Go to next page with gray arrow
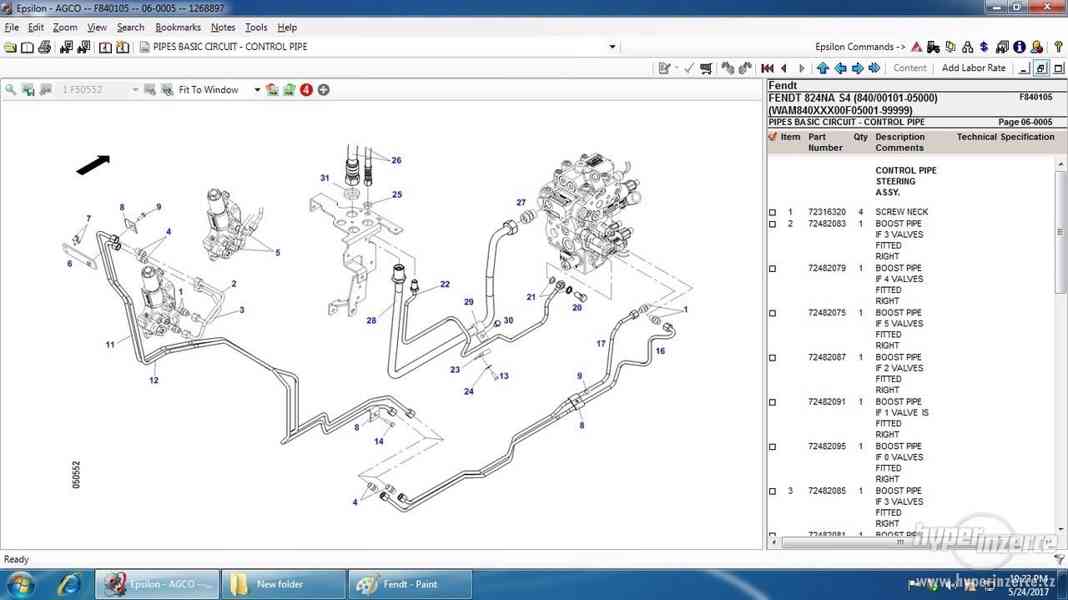Viewport: 1068px width, 600px height. (802, 68)
